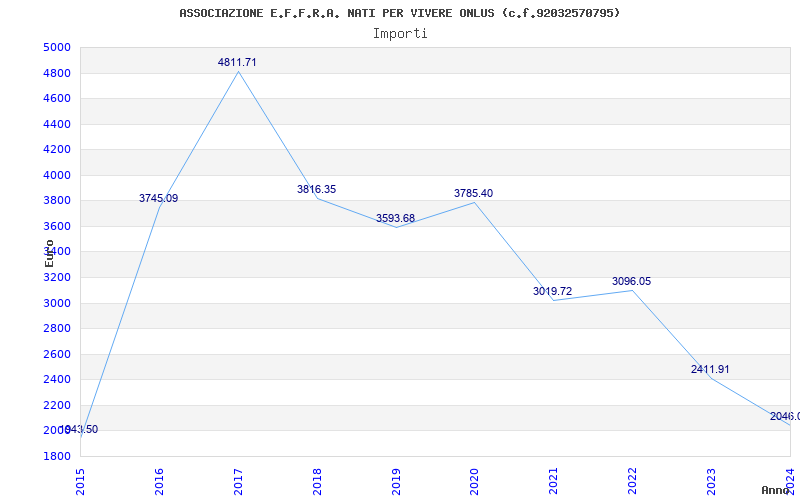Click y-axis value 1800
The width and height of the screenshot is (800, 500).
(x=56, y=456)
